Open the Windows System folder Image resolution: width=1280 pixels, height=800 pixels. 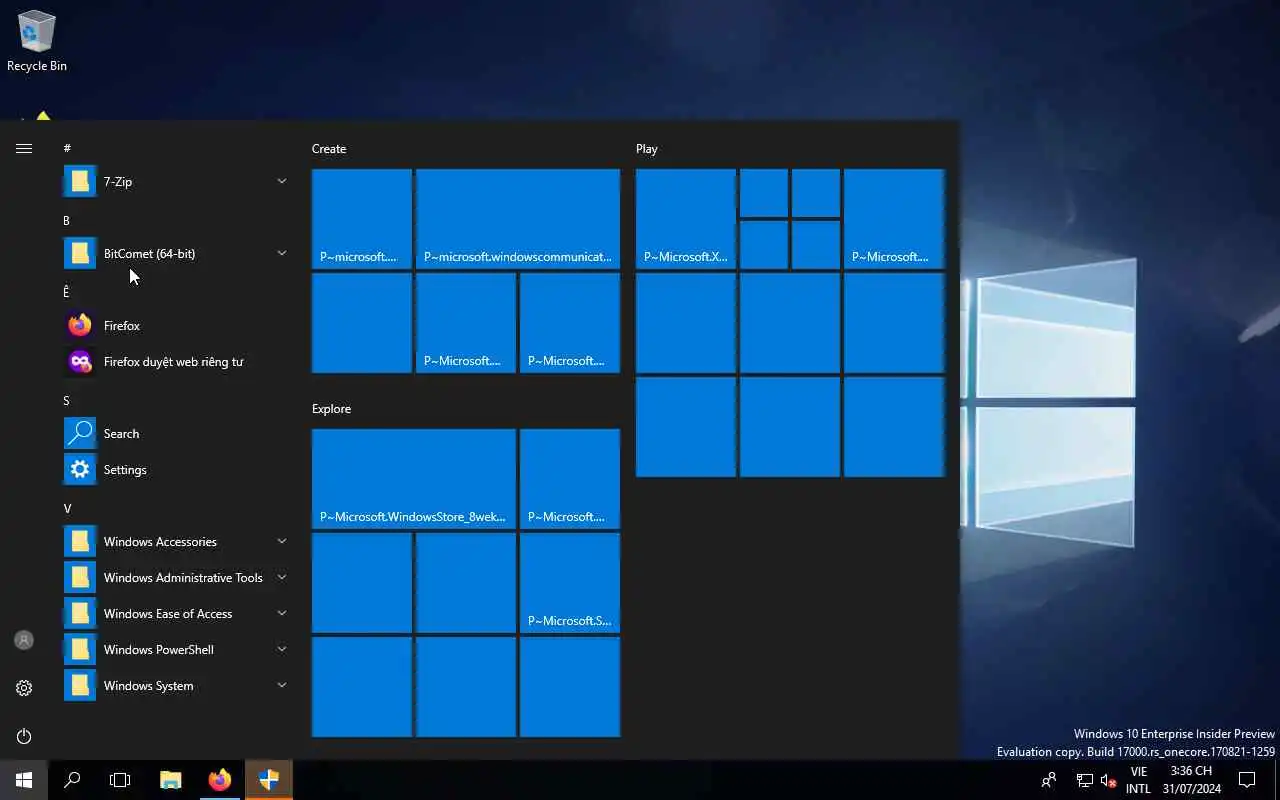176,686
